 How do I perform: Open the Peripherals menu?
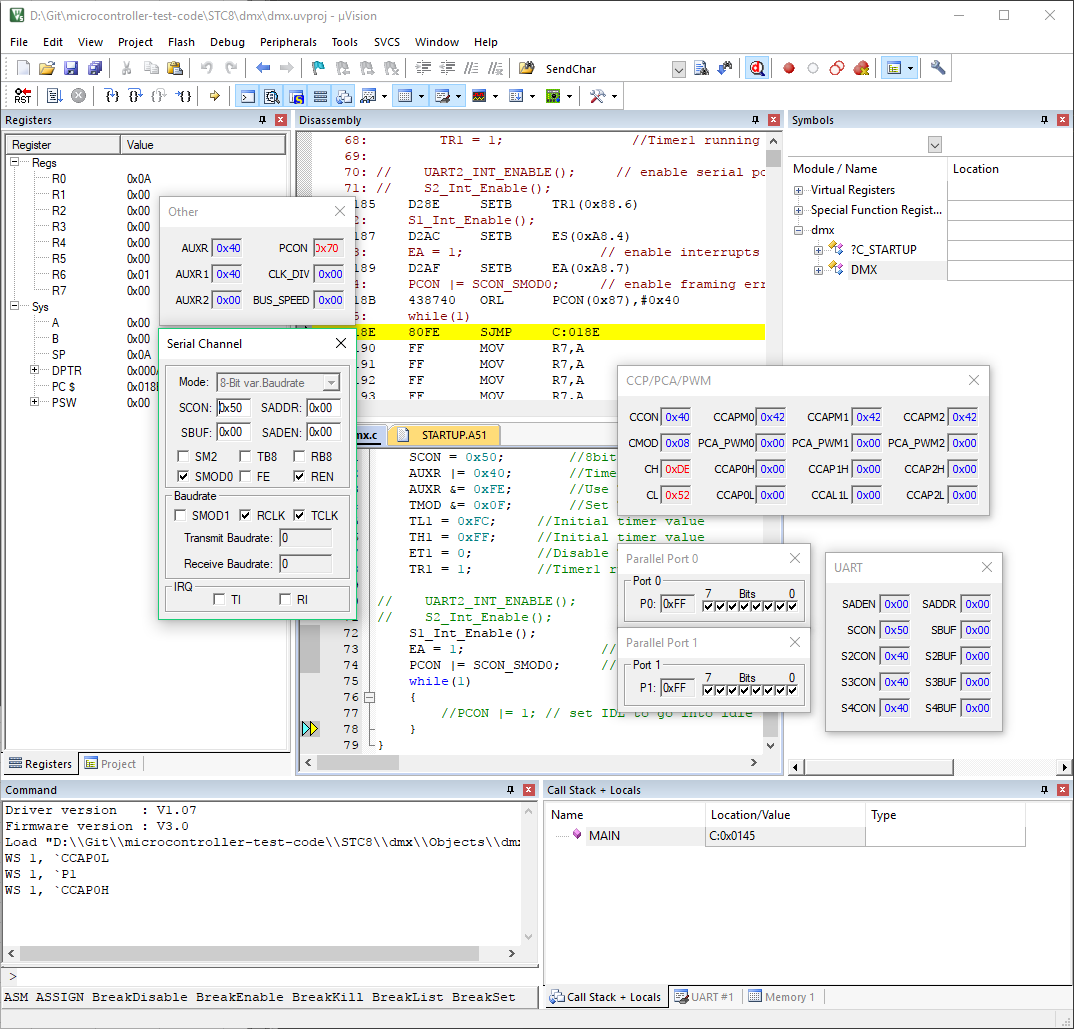[288, 42]
